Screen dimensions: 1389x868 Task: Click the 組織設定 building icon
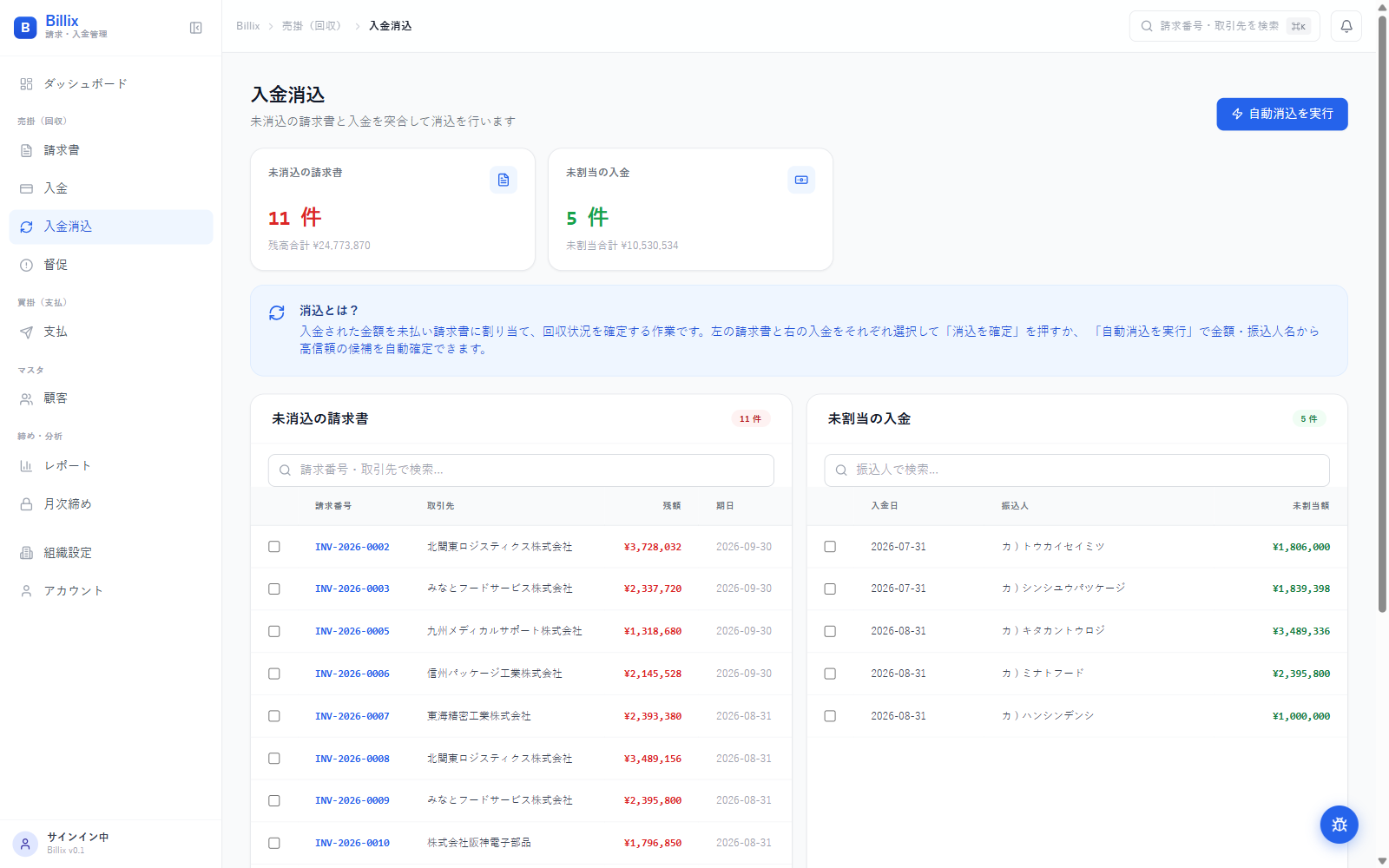(x=26, y=552)
